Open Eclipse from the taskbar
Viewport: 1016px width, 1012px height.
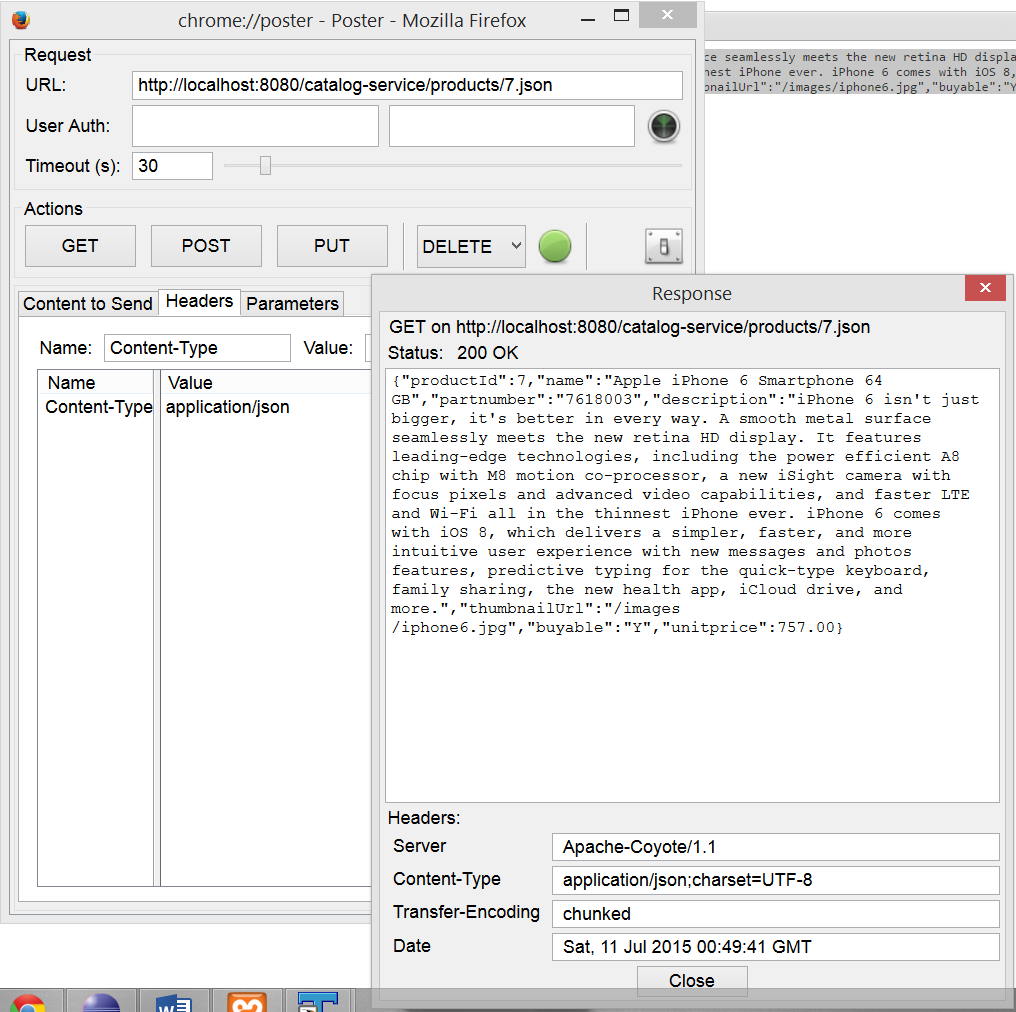[101, 1001]
